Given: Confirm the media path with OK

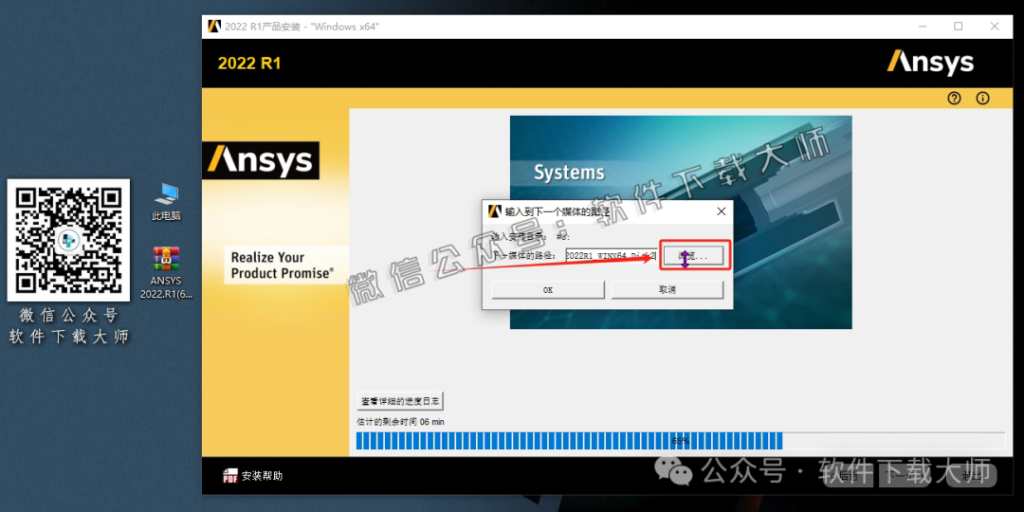Looking at the screenshot, I should pyautogui.click(x=548, y=289).
